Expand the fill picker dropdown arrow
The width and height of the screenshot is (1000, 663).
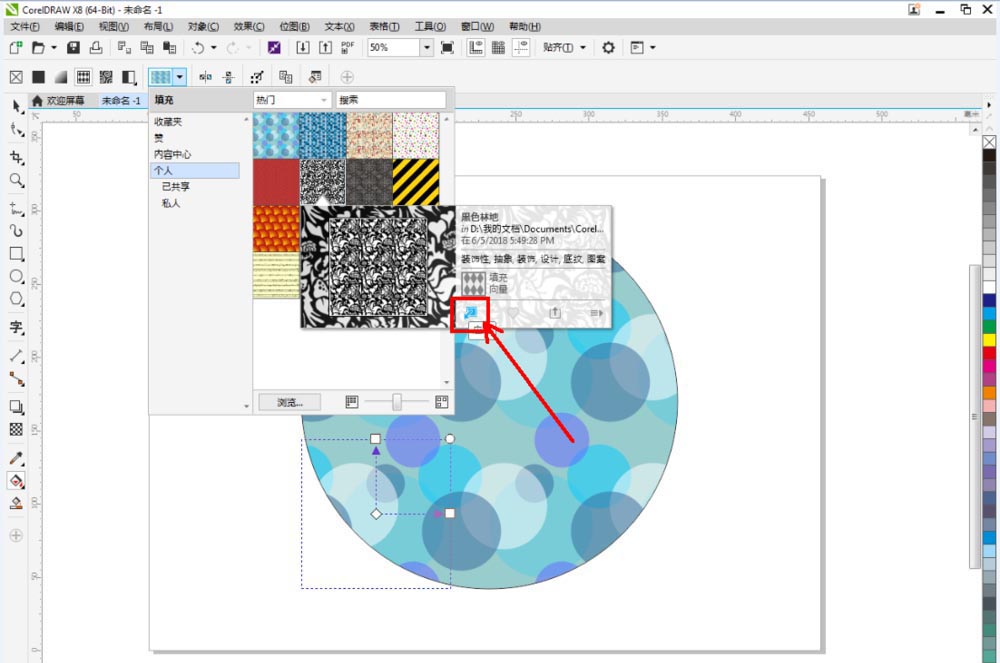tap(180, 77)
